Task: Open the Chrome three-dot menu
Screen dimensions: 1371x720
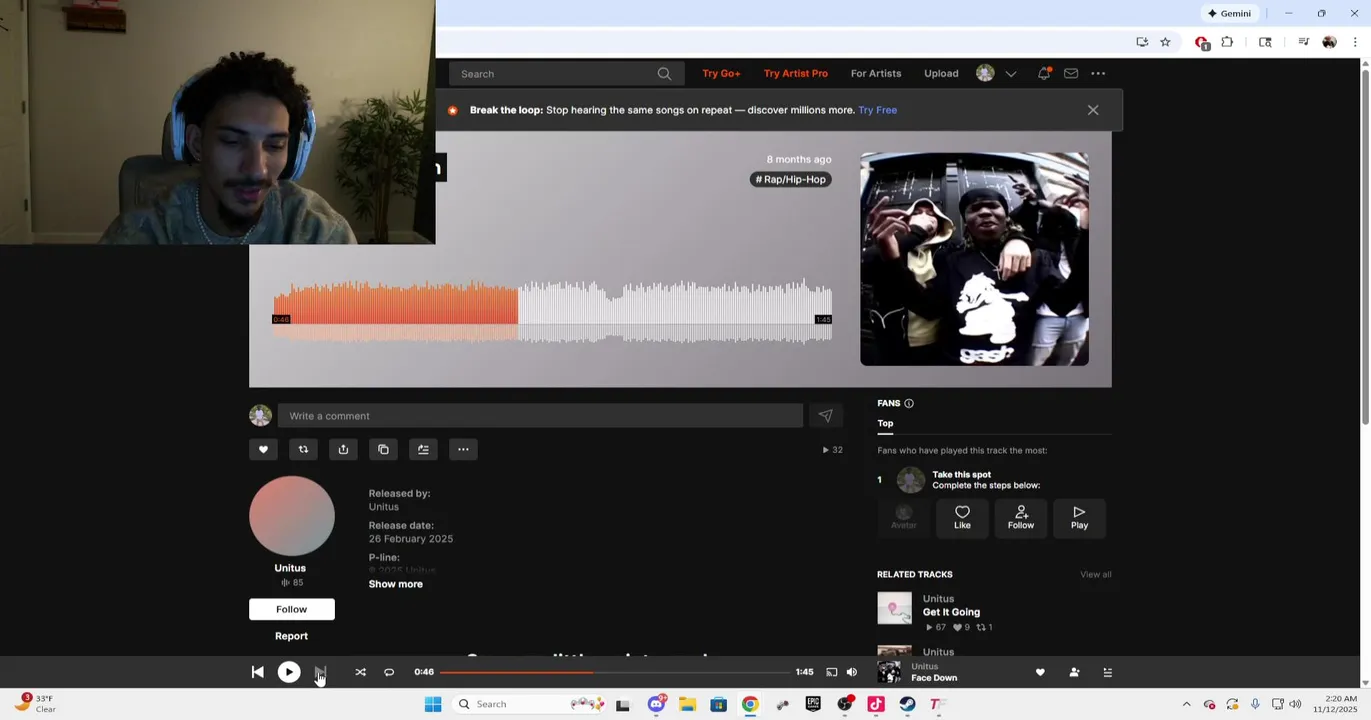Action: 1355,42
